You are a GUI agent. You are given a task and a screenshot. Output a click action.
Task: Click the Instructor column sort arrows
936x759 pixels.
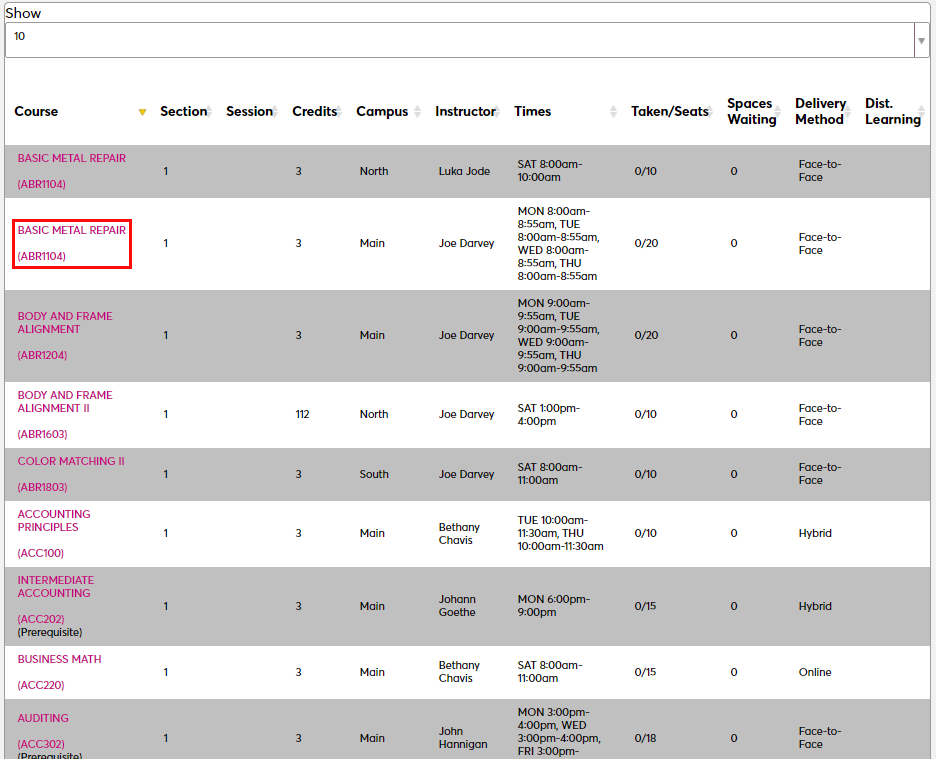coord(495,112)
